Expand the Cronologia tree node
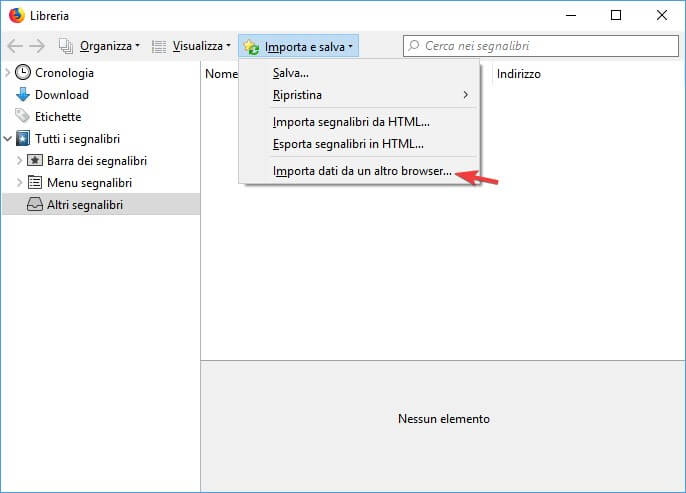686x493 pixels. (x=7, y=73)
